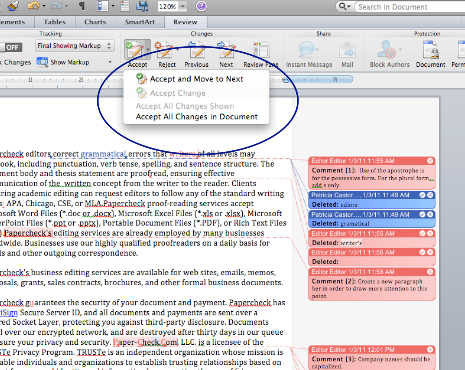Click the Mail share icon
465x370 pixels.
tap(347, 50)
